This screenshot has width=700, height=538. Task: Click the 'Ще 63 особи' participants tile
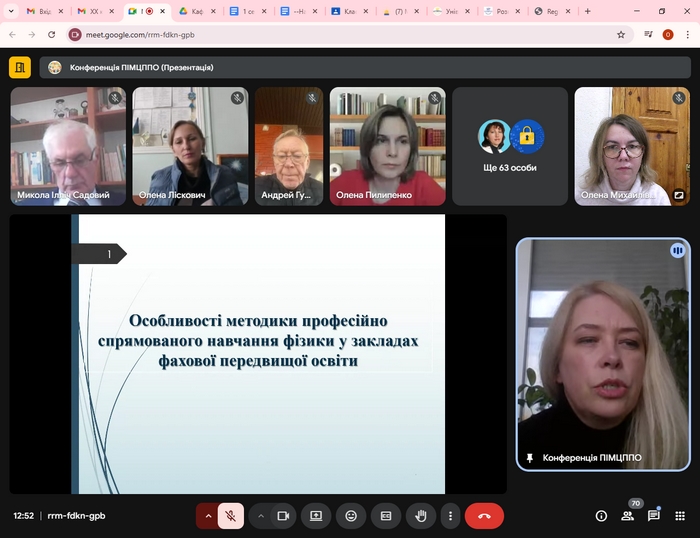click(510, 146)
